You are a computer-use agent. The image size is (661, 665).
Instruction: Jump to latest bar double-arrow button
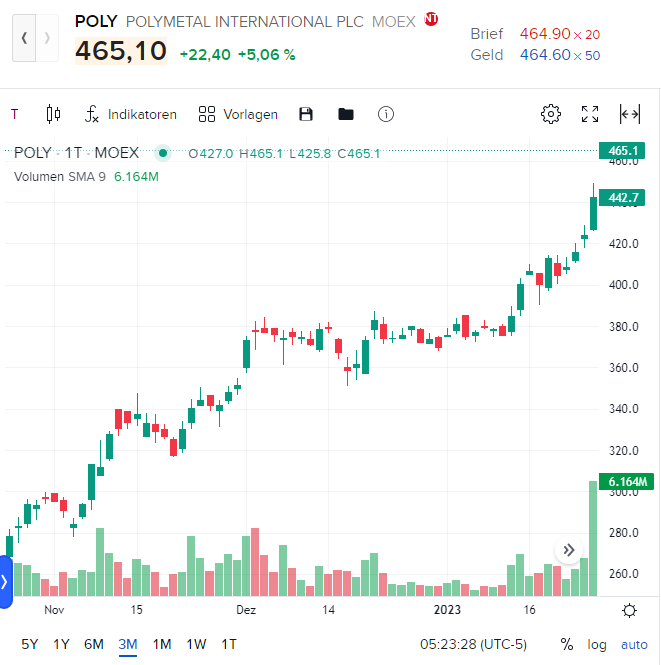pyautogui.click(x=569, y=550)
